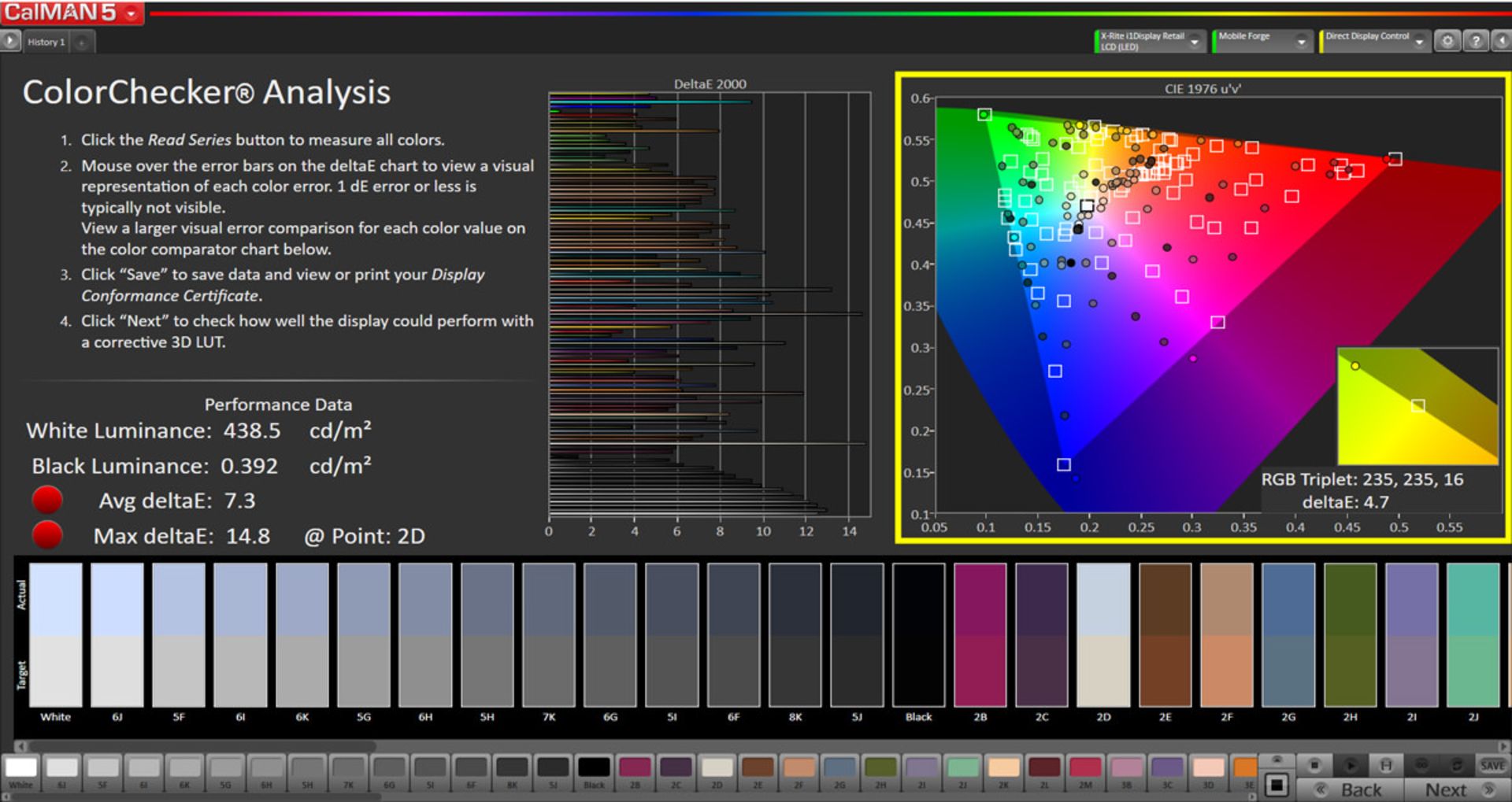Image resolution: width=1512 pixels, height=802 pixels.
Task: Click the refresh loop icon
Action: coord(1457,765)
